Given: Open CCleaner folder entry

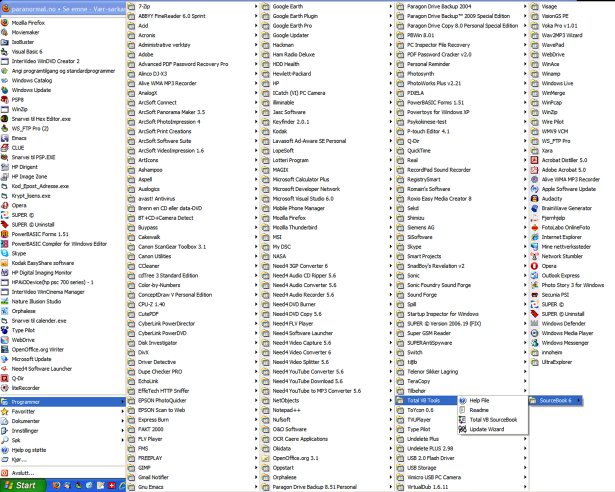Looking at the screenshot, I should (x=193, y=266).
